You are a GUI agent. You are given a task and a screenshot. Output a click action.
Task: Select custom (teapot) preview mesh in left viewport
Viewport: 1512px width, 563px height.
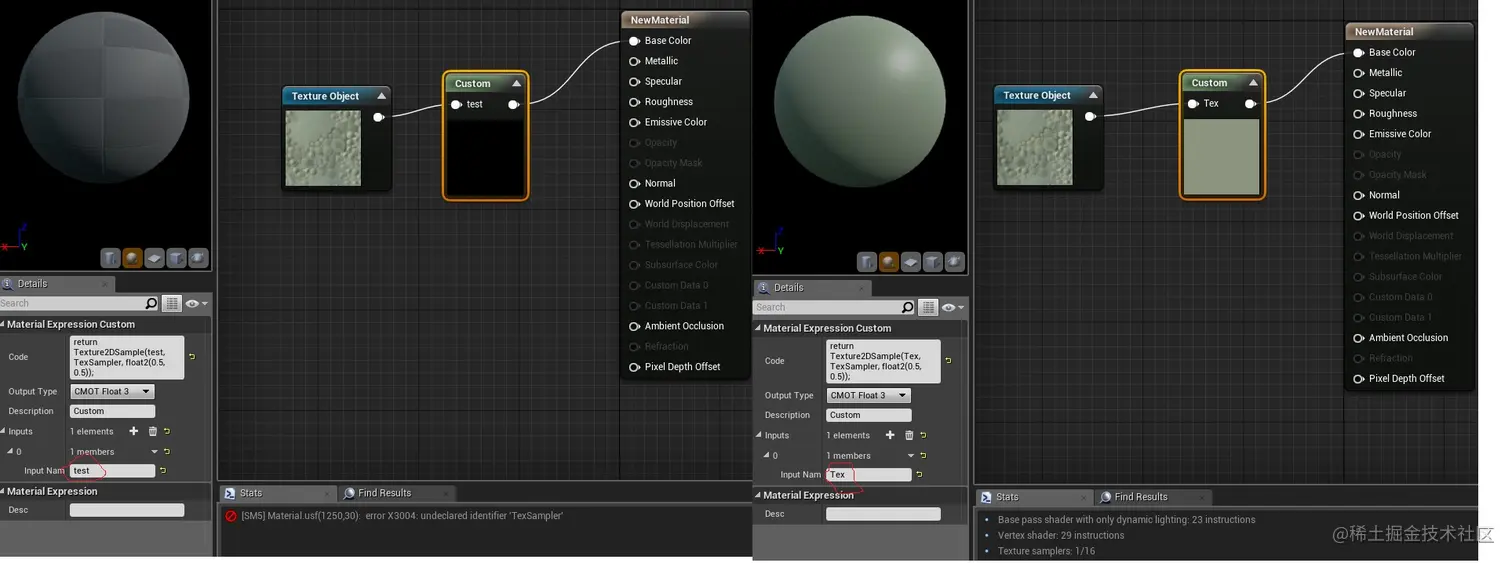pos(198,258)
